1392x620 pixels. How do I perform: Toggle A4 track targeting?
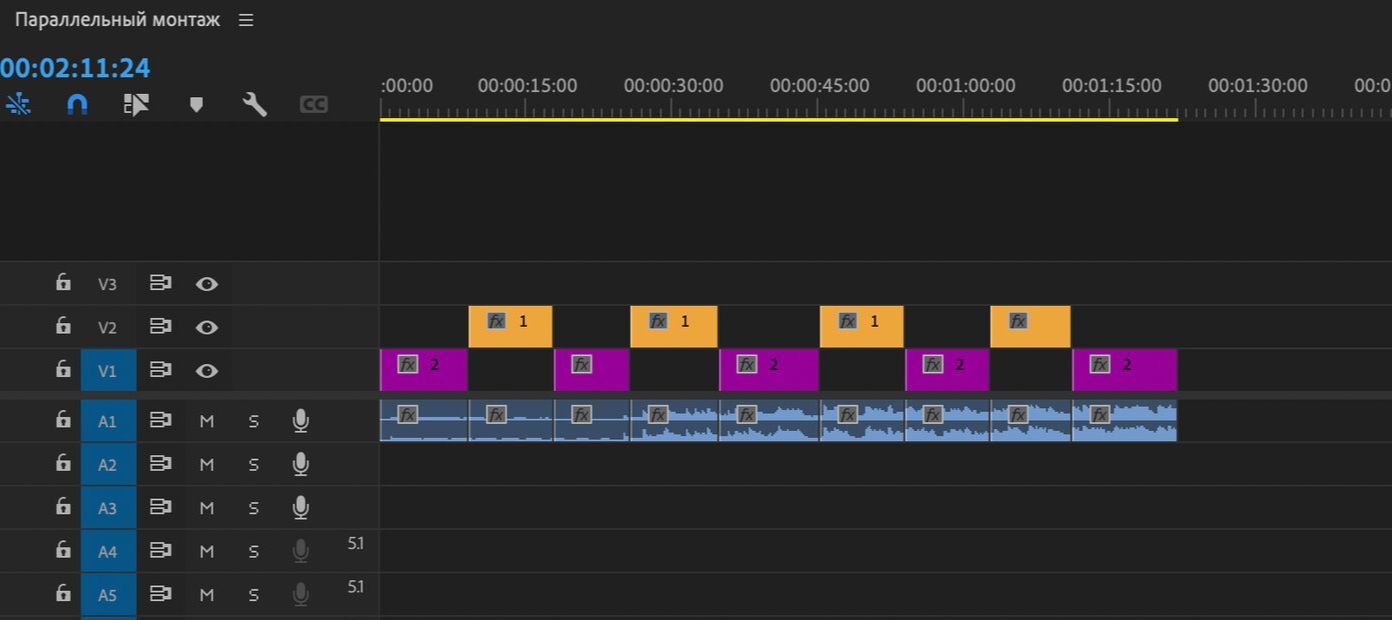click(x=107, y=552)
